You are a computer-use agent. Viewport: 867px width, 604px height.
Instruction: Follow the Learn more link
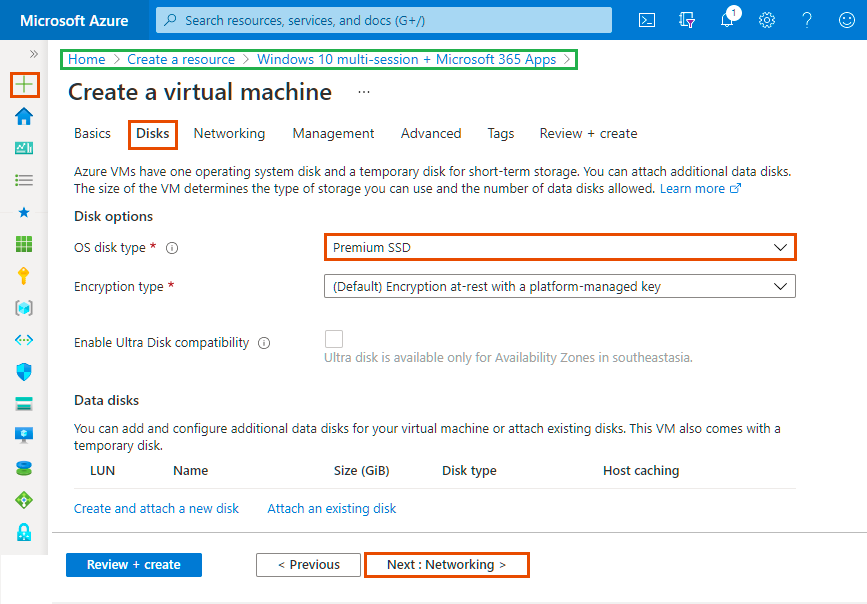(700, 189)
